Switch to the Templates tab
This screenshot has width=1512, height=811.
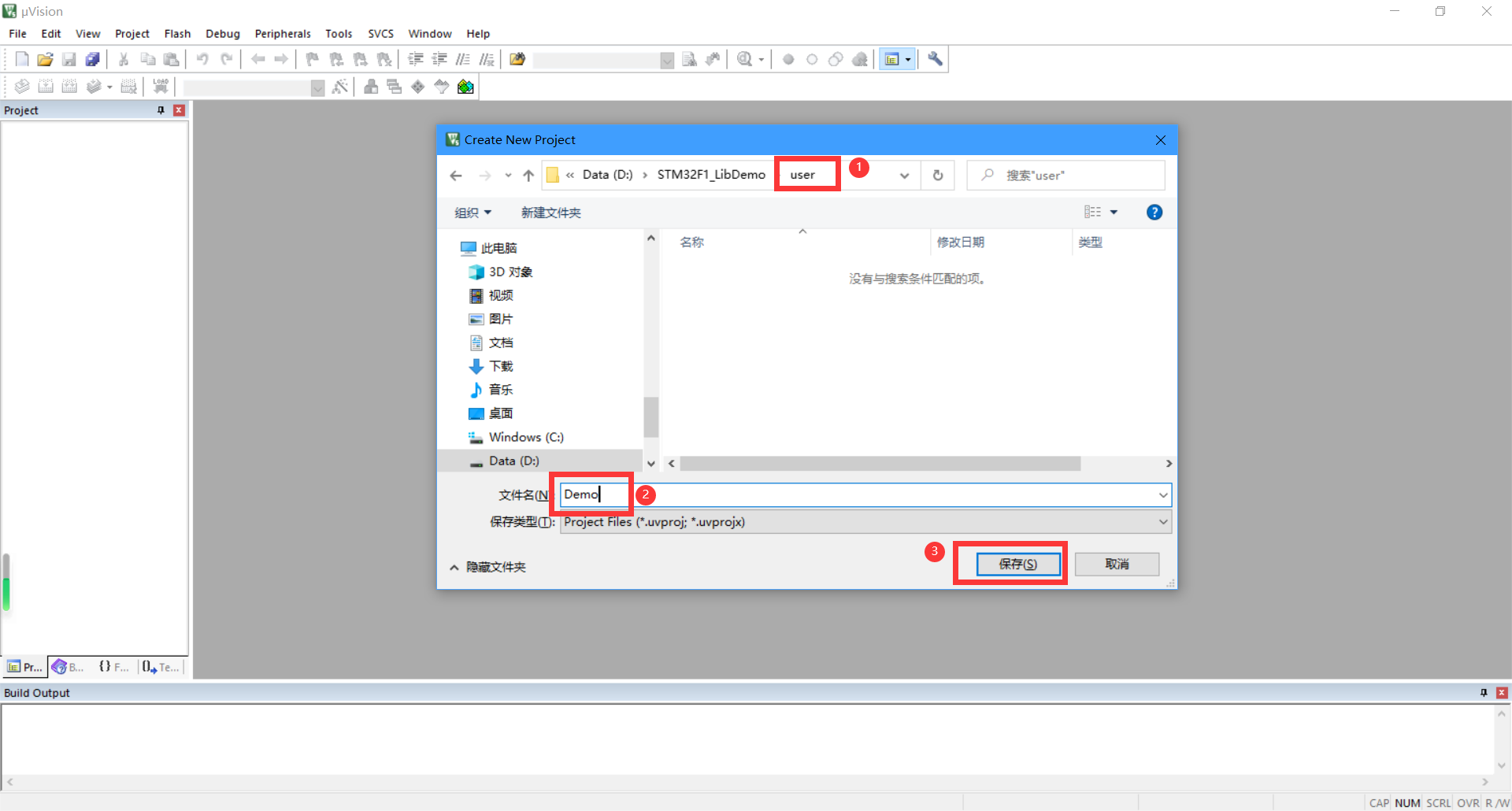(x=161, y=667)
